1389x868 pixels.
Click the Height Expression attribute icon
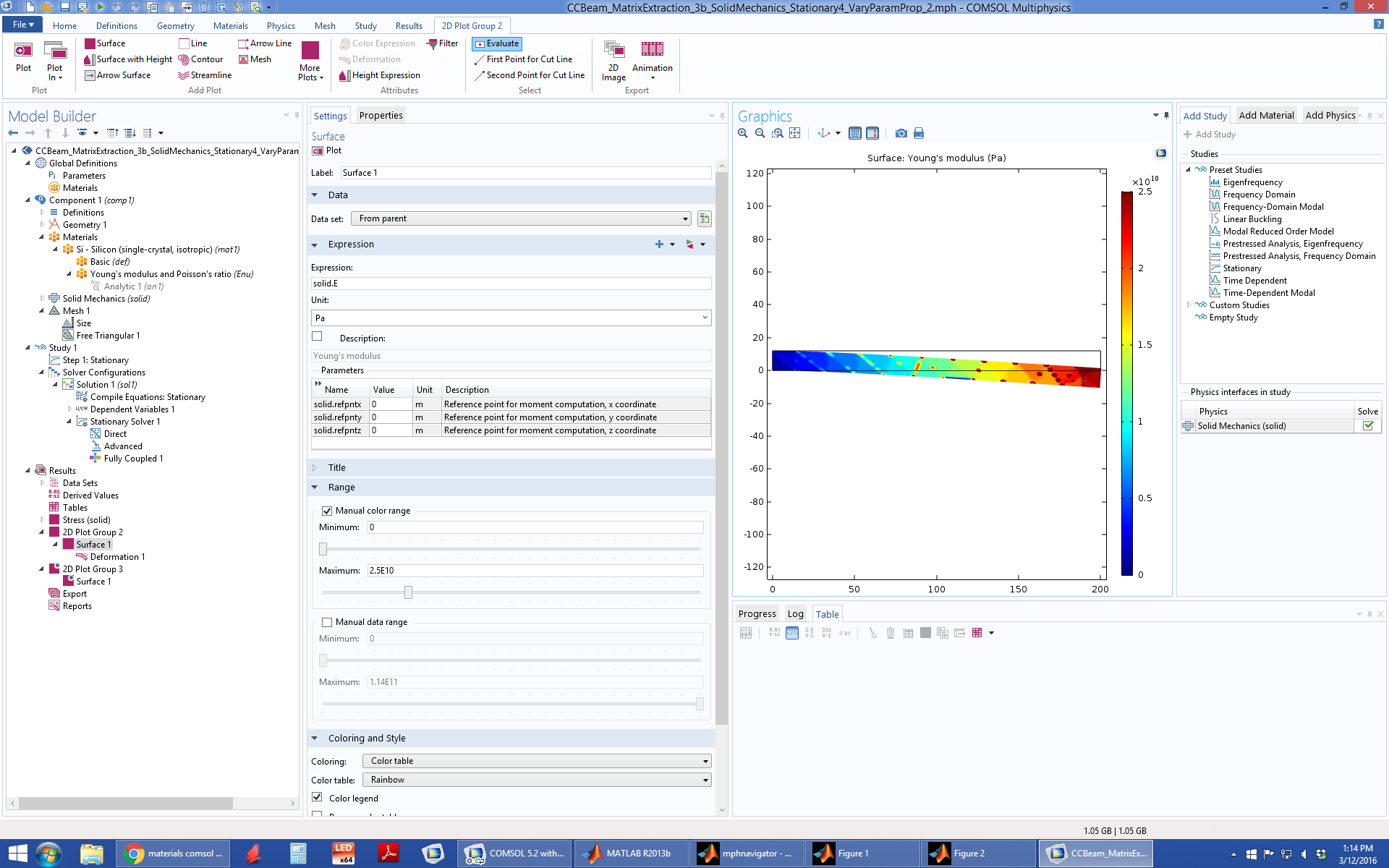click(345, 75)
